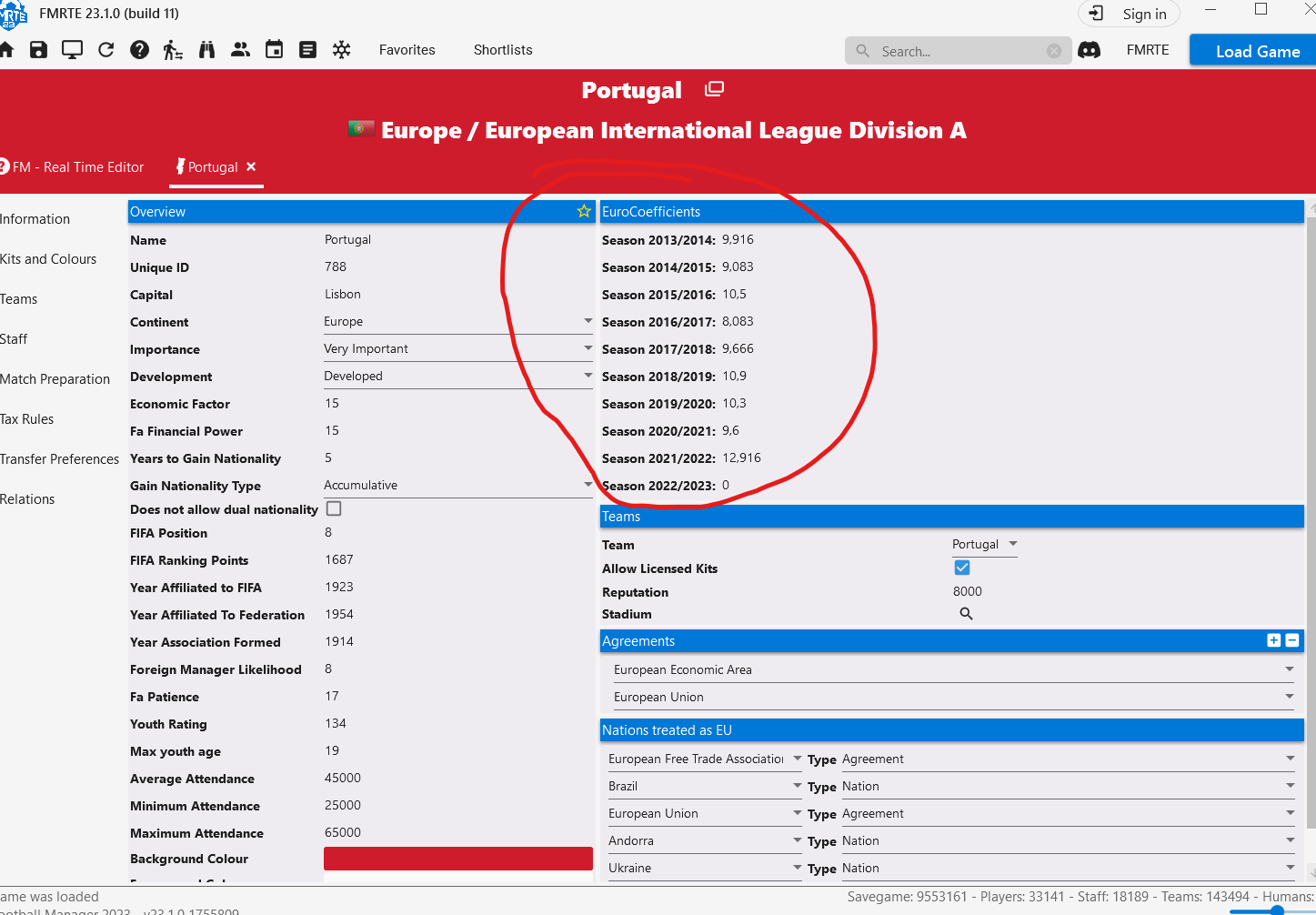Open the Information section

tap(35, 219)
